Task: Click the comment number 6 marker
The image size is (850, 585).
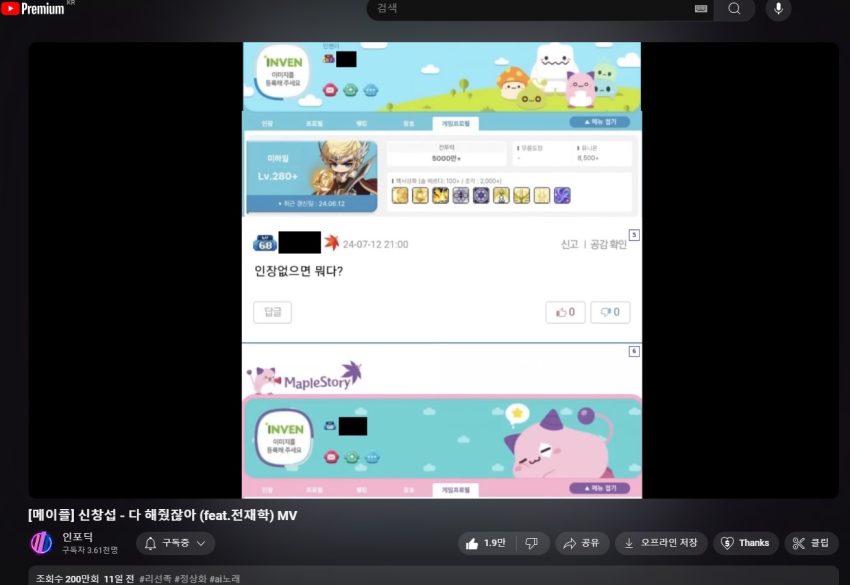Action: 634,351
